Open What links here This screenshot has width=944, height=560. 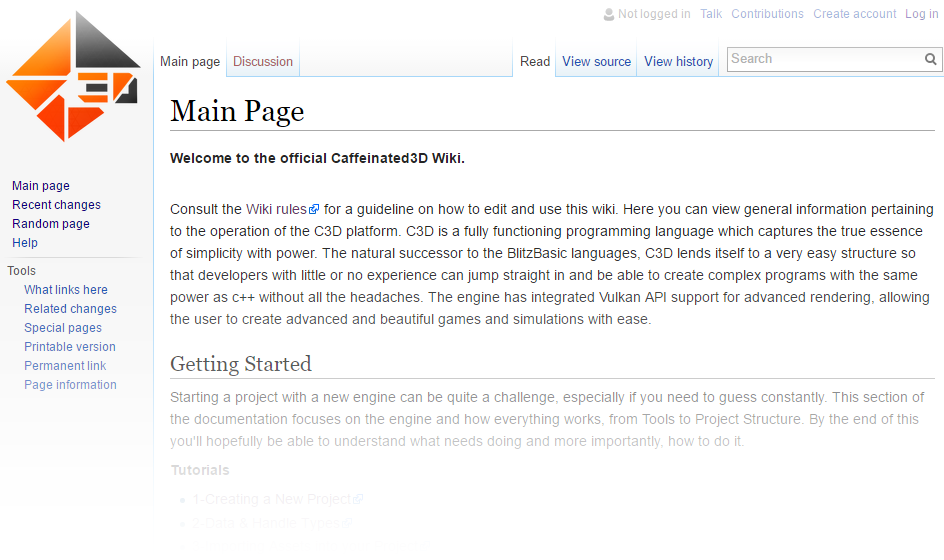(x=66, y=290)
